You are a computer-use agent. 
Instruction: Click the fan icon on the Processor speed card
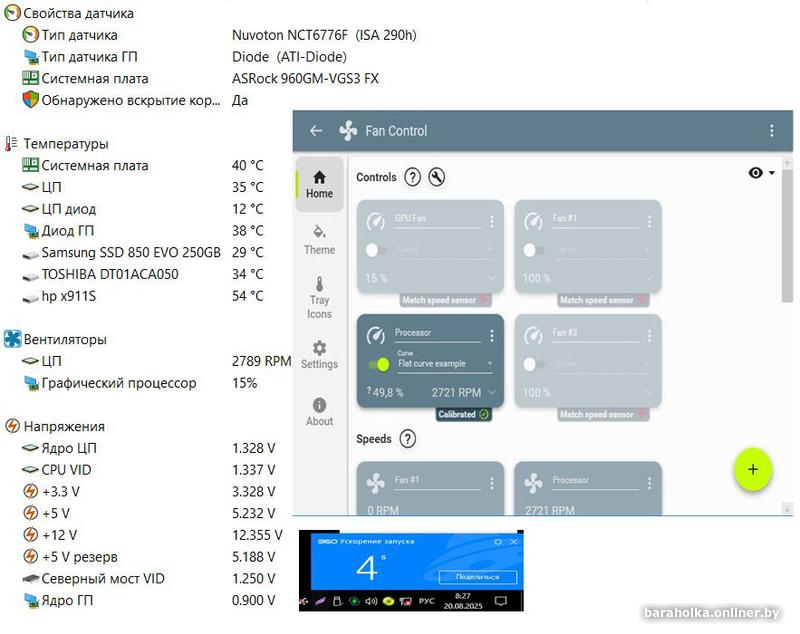pos(534,483)
